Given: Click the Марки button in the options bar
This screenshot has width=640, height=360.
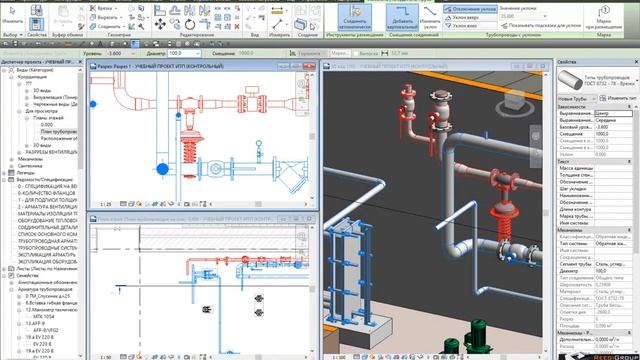Looking at the screenshot, I should (x=339, y=53).
